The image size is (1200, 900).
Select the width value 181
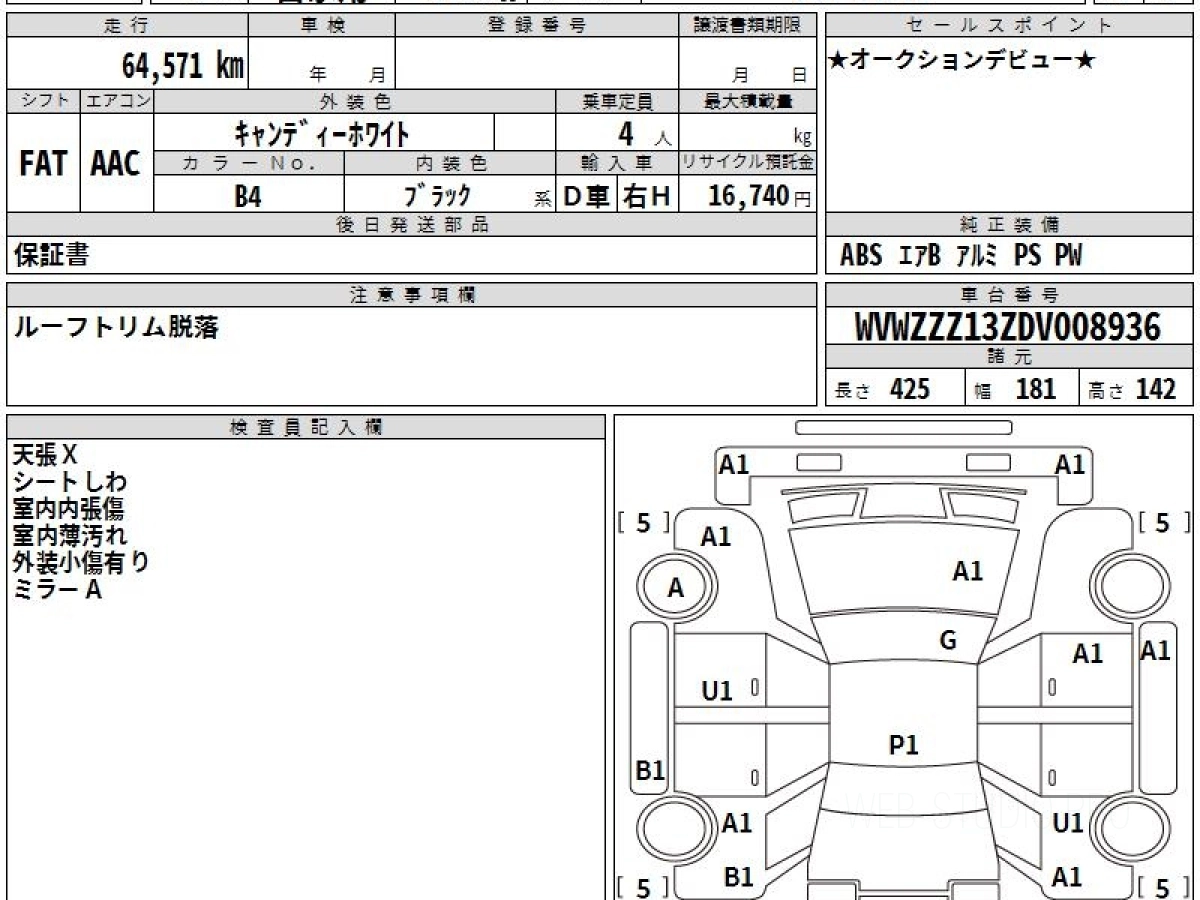(1035, 389)
